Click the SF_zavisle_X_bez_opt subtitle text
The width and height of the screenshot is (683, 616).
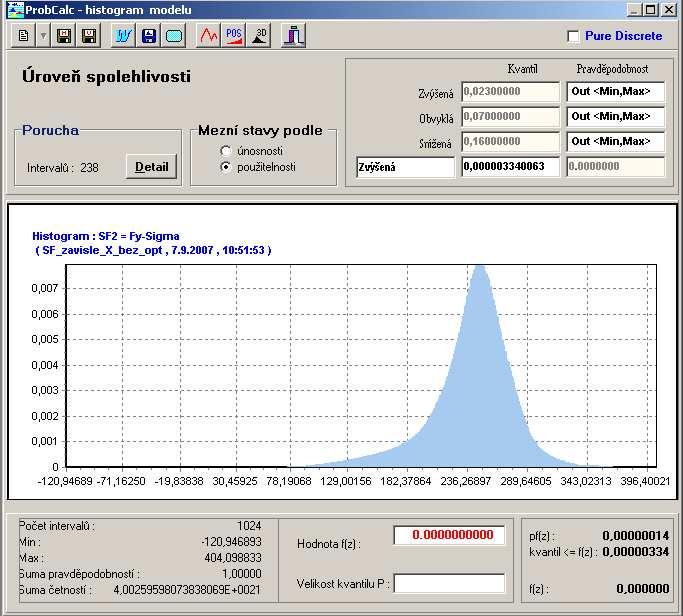point(153,250)
